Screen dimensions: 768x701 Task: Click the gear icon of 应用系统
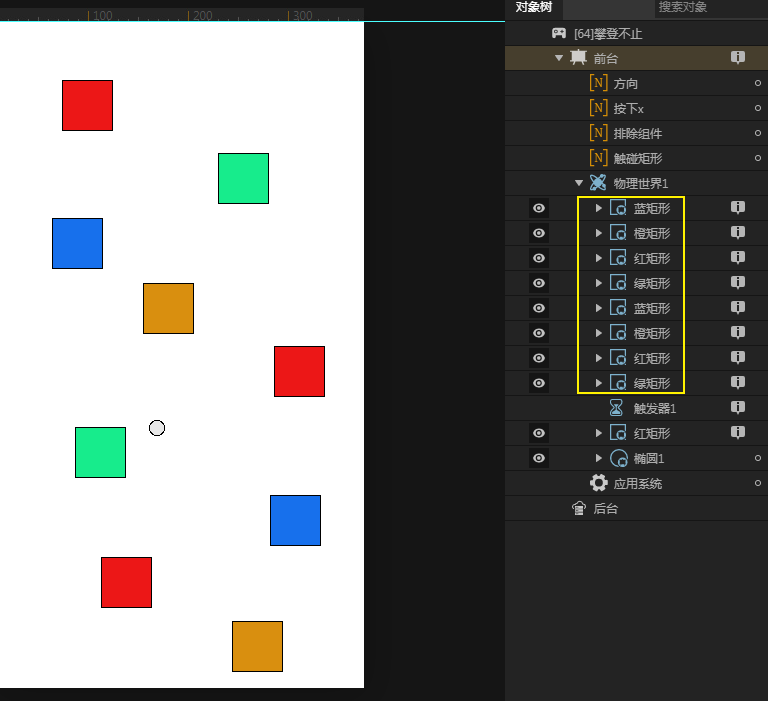[599, 483]
